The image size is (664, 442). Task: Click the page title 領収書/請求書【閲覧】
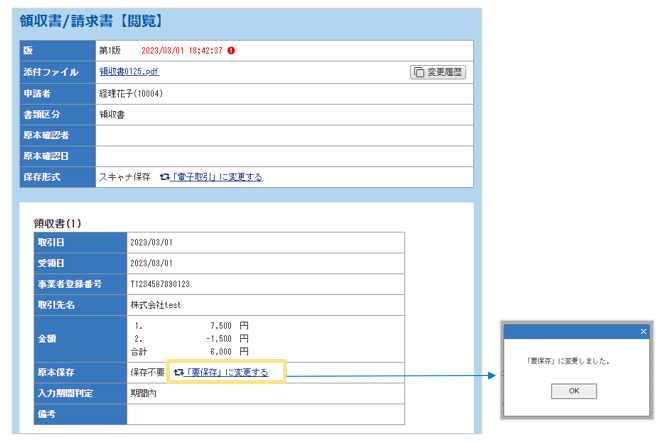(92, 20)
